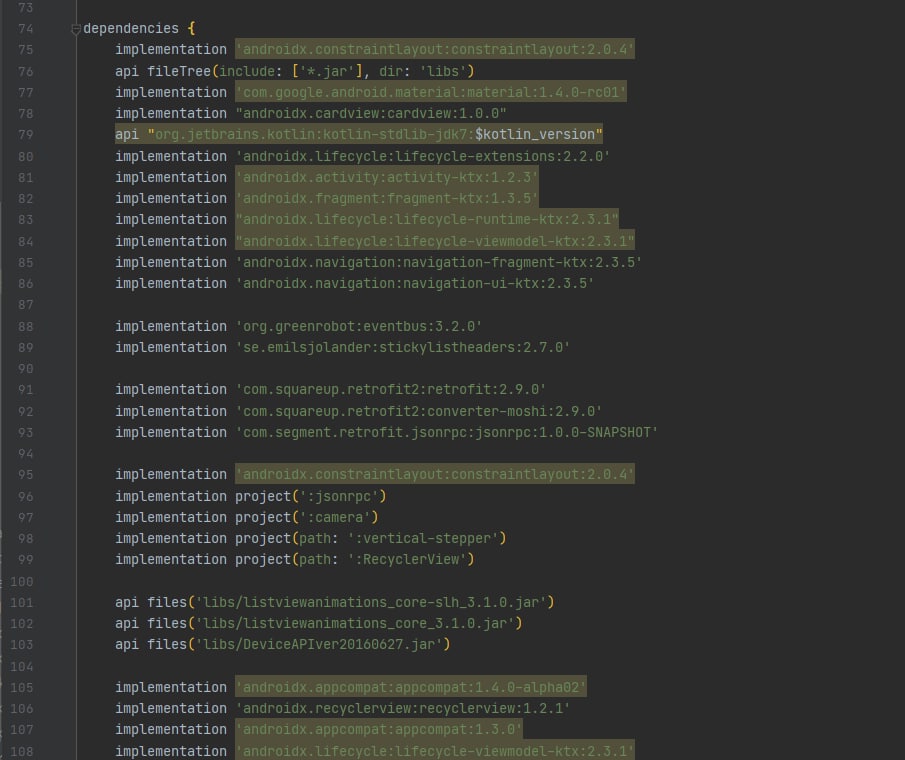Click the fragment-ktx:1.3.5 dependency
905x760 pixels.
[x=387, y=199]
